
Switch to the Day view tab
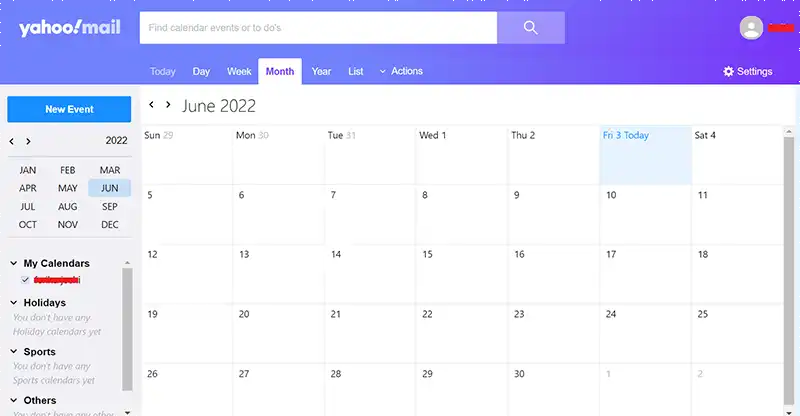201,71
